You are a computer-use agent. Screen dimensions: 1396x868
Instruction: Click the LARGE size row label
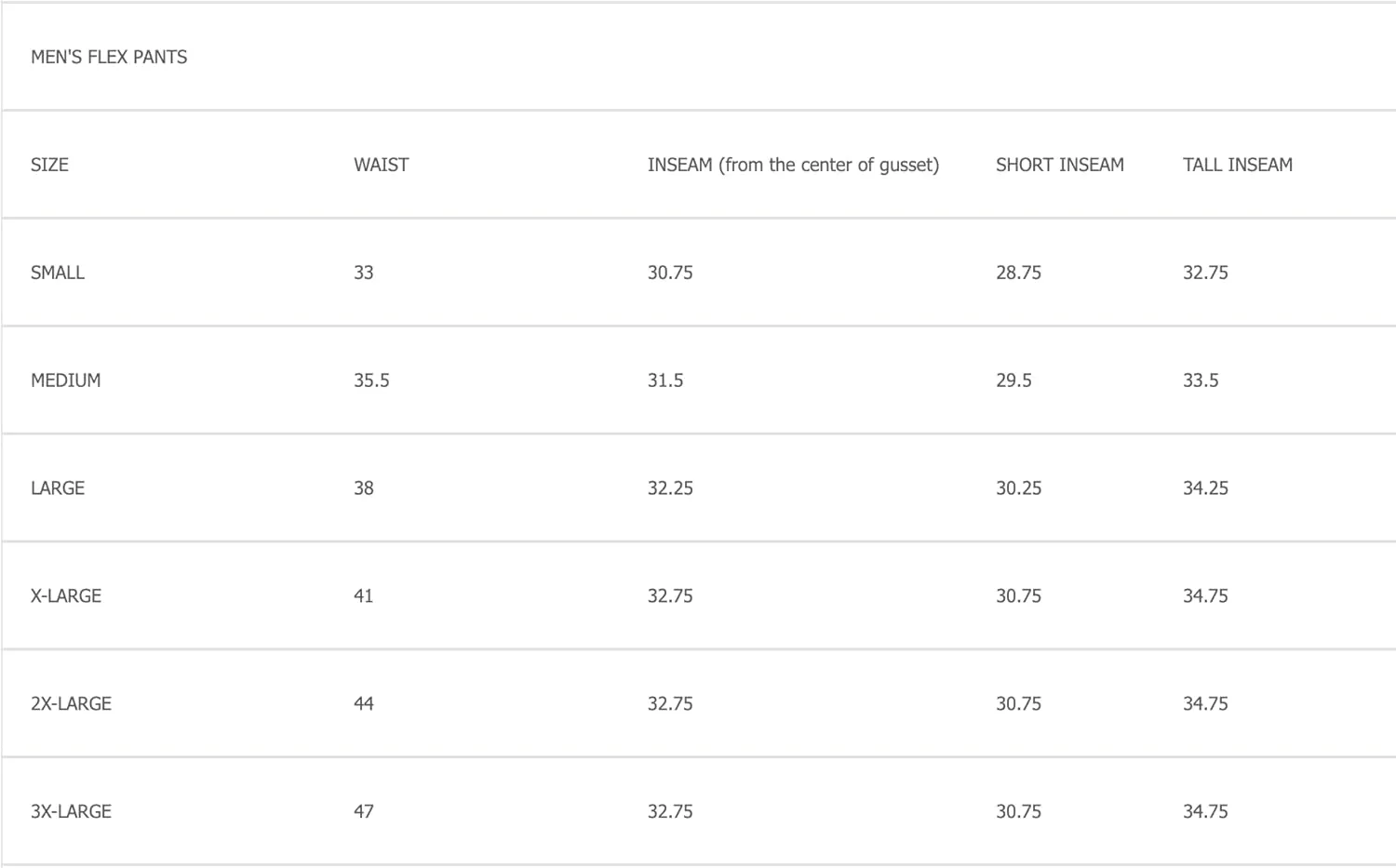click(58, 488)
